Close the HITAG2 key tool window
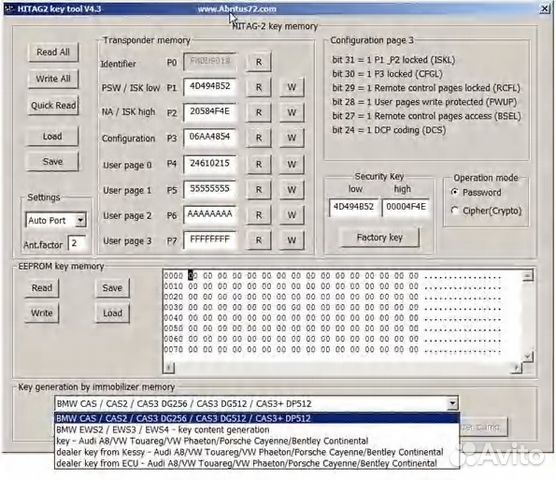Image resolution: width=556 pixels, height=480 pixels. tap(544, 9)
